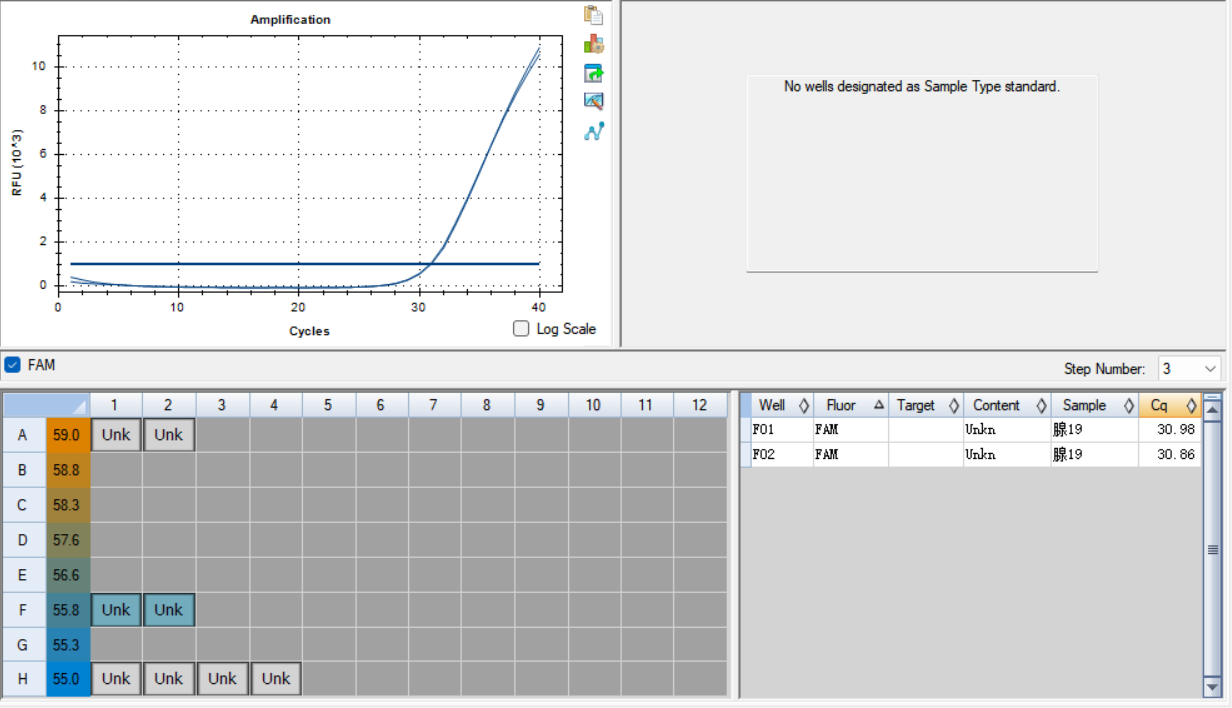Click the 58.8 temperature cell
This screenshot has height=708, width=1232.
click(x=67, y=469)
